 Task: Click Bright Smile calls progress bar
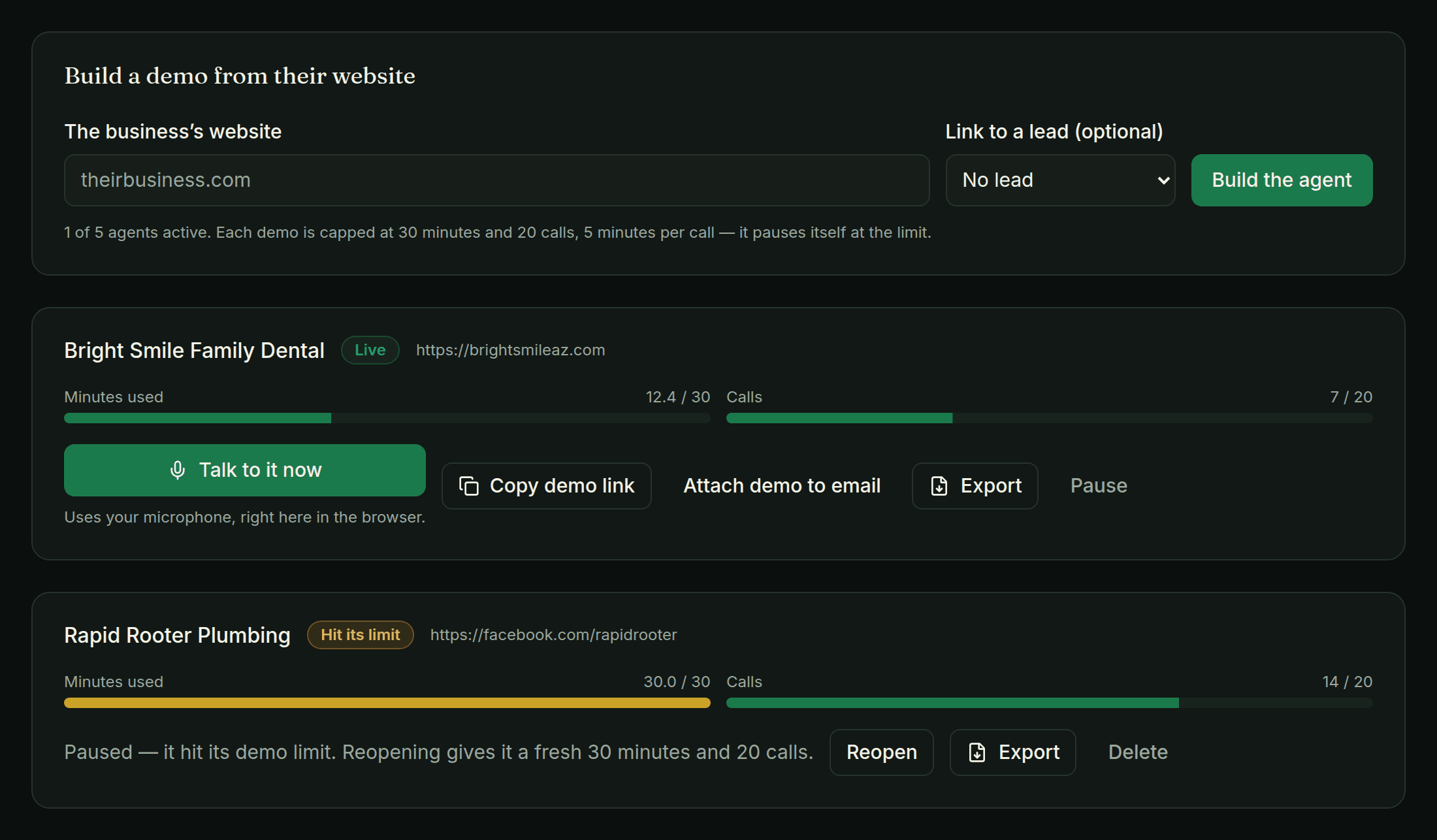(x=1050, y=418)
